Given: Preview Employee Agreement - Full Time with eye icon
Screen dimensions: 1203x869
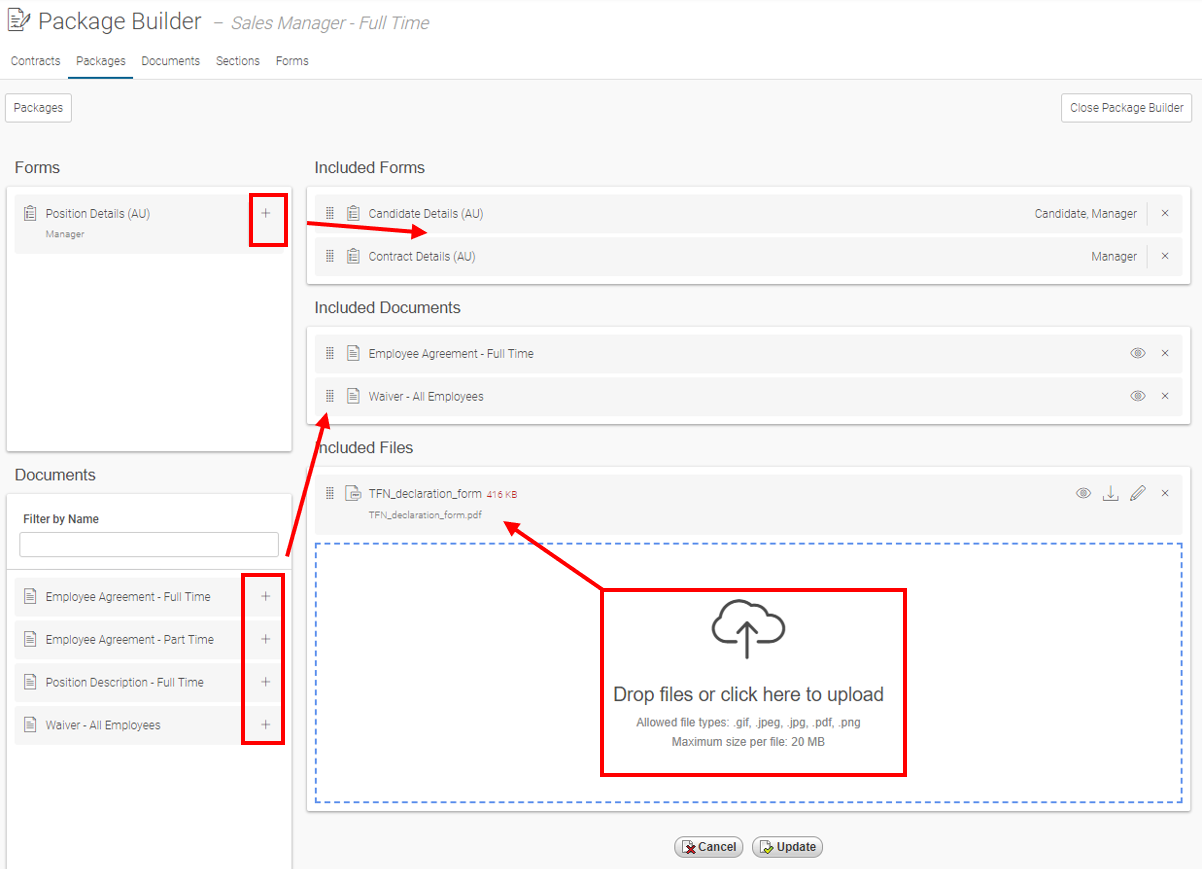Looking at the screenshot, I should (1137, 353).
